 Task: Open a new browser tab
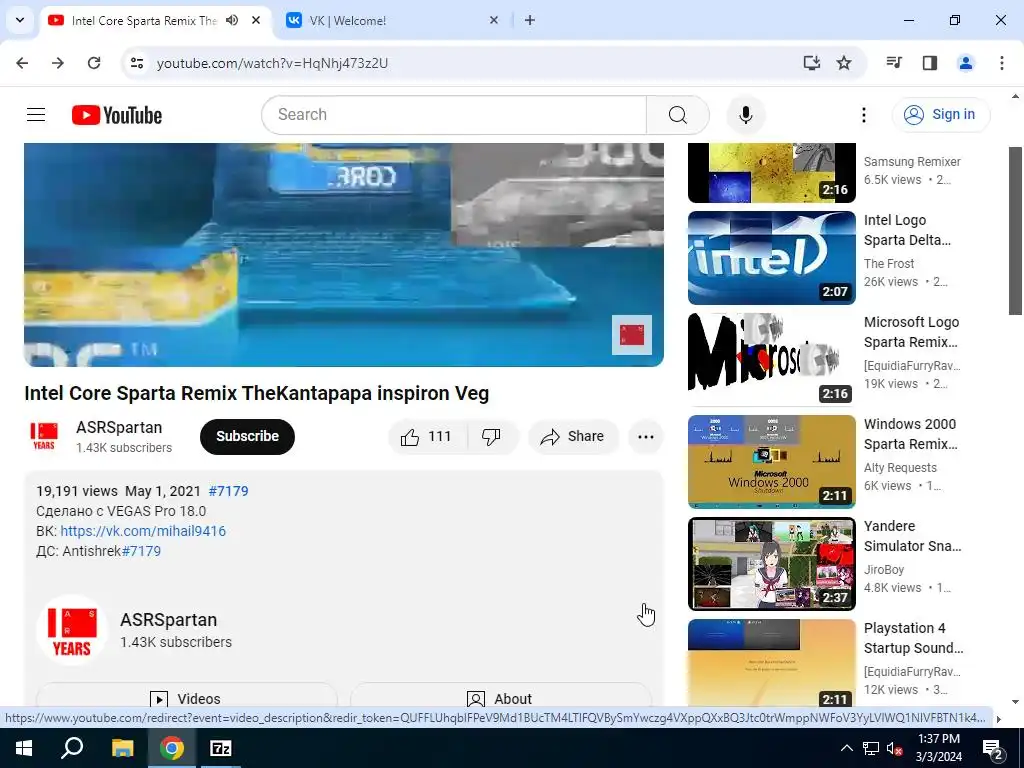(530, 20)
